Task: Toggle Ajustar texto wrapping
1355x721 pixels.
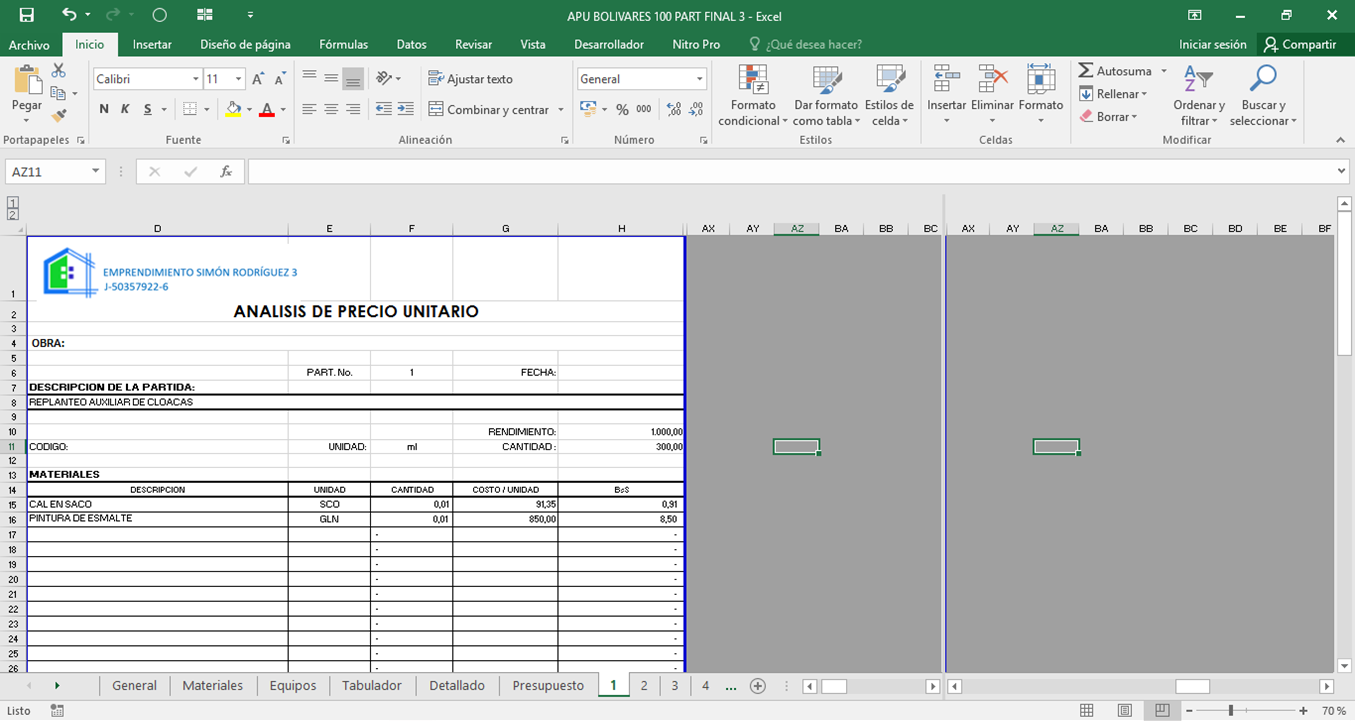Action: tap(470, 79)
